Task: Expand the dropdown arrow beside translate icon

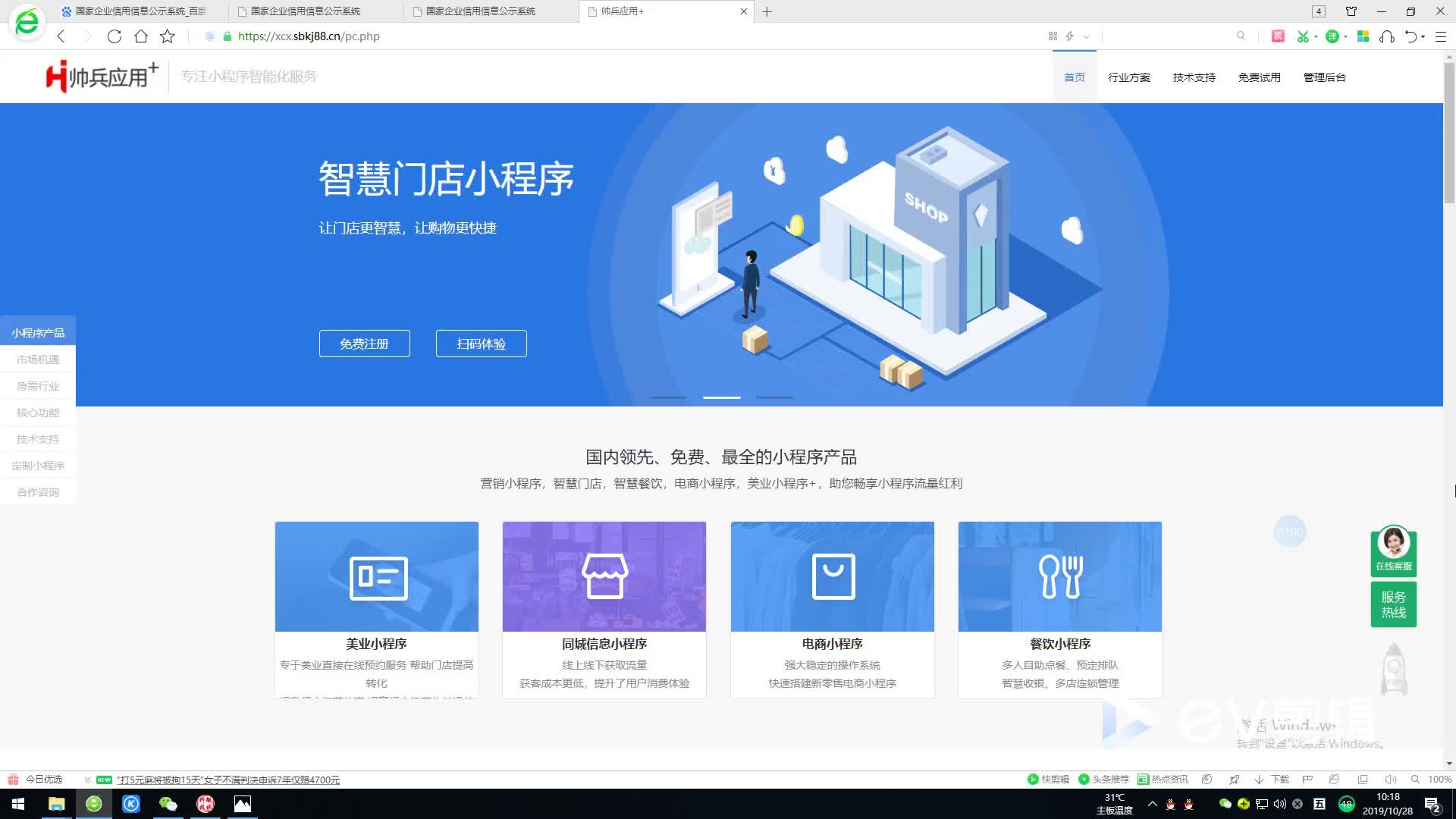Action: [1345, 36]
